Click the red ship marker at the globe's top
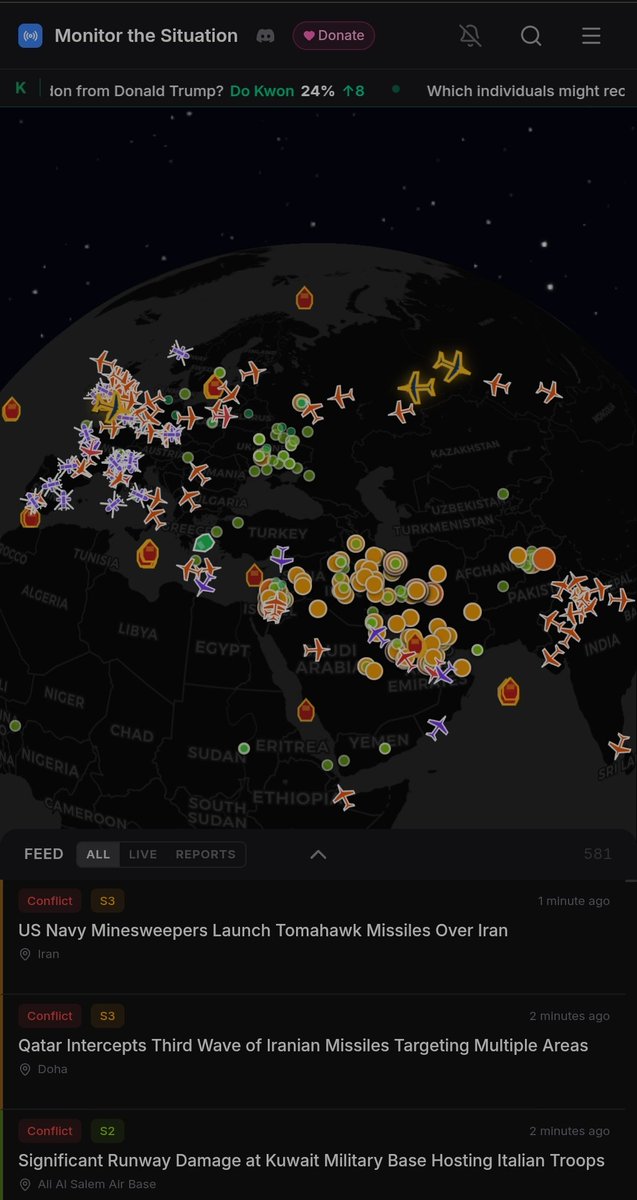 (x=304, y=298)
